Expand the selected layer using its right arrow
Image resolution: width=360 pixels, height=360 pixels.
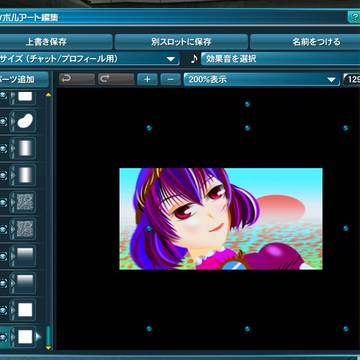tap(38, 337)
